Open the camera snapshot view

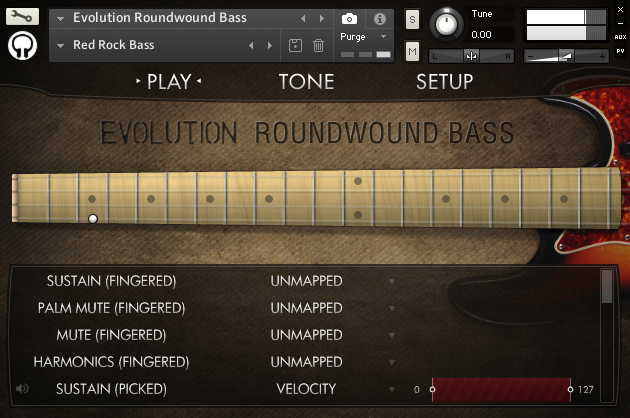[349, 18]
